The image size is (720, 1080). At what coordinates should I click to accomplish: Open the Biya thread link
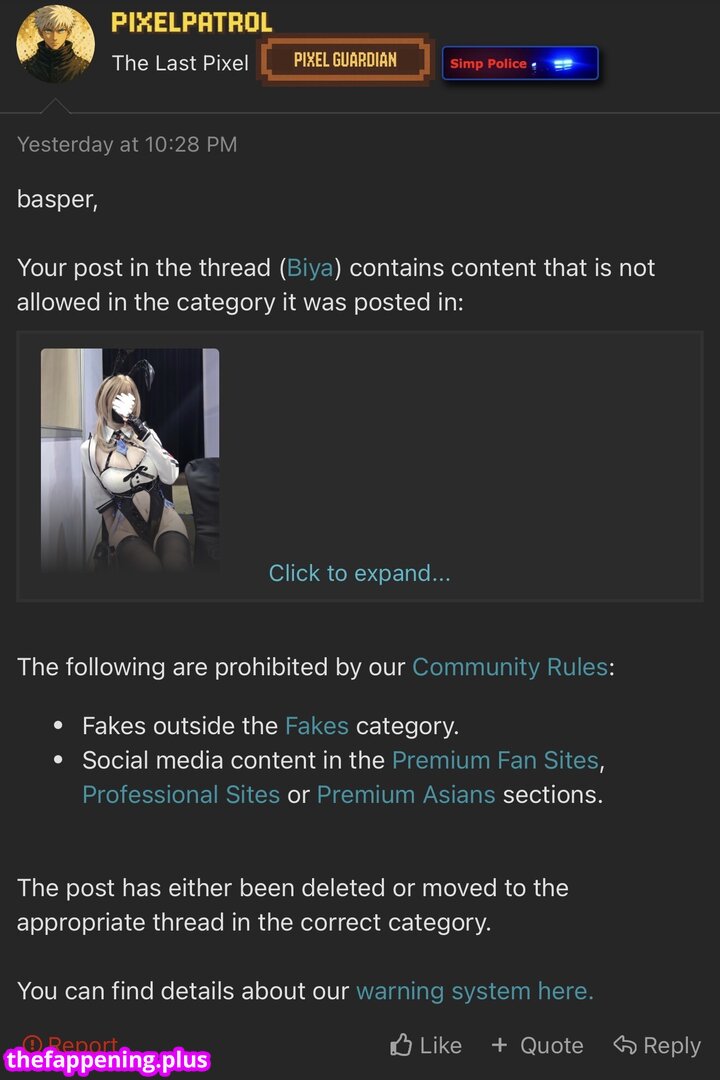point(310,268)
